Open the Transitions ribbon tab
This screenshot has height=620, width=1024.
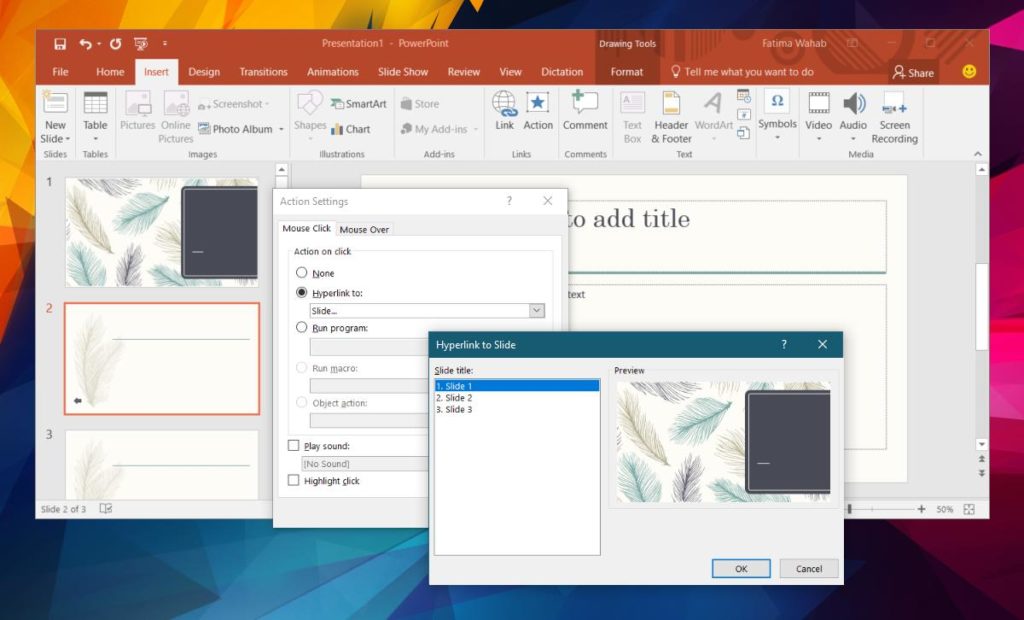[263, 71]
